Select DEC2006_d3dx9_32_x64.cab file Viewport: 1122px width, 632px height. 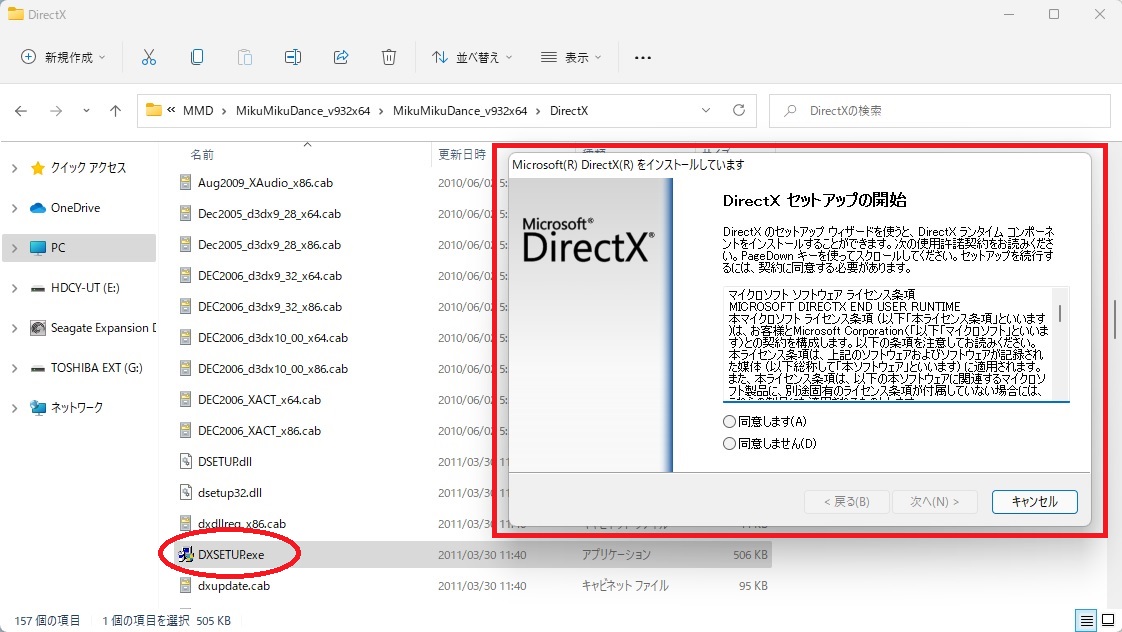point(270,276)
